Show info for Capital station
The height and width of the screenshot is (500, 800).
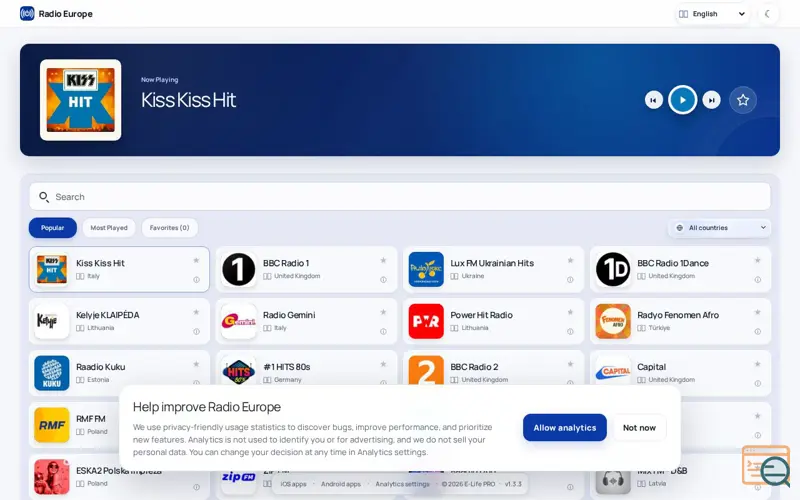tap(758, 383)
